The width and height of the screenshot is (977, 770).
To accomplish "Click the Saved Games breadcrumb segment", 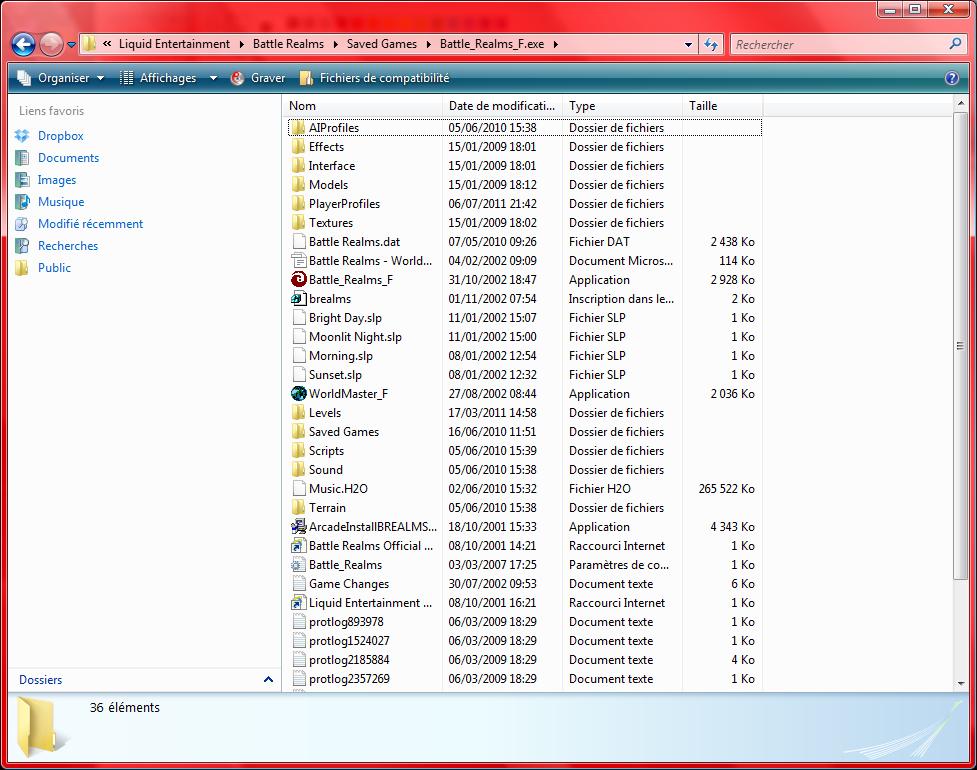I will (x=381, y=44).
